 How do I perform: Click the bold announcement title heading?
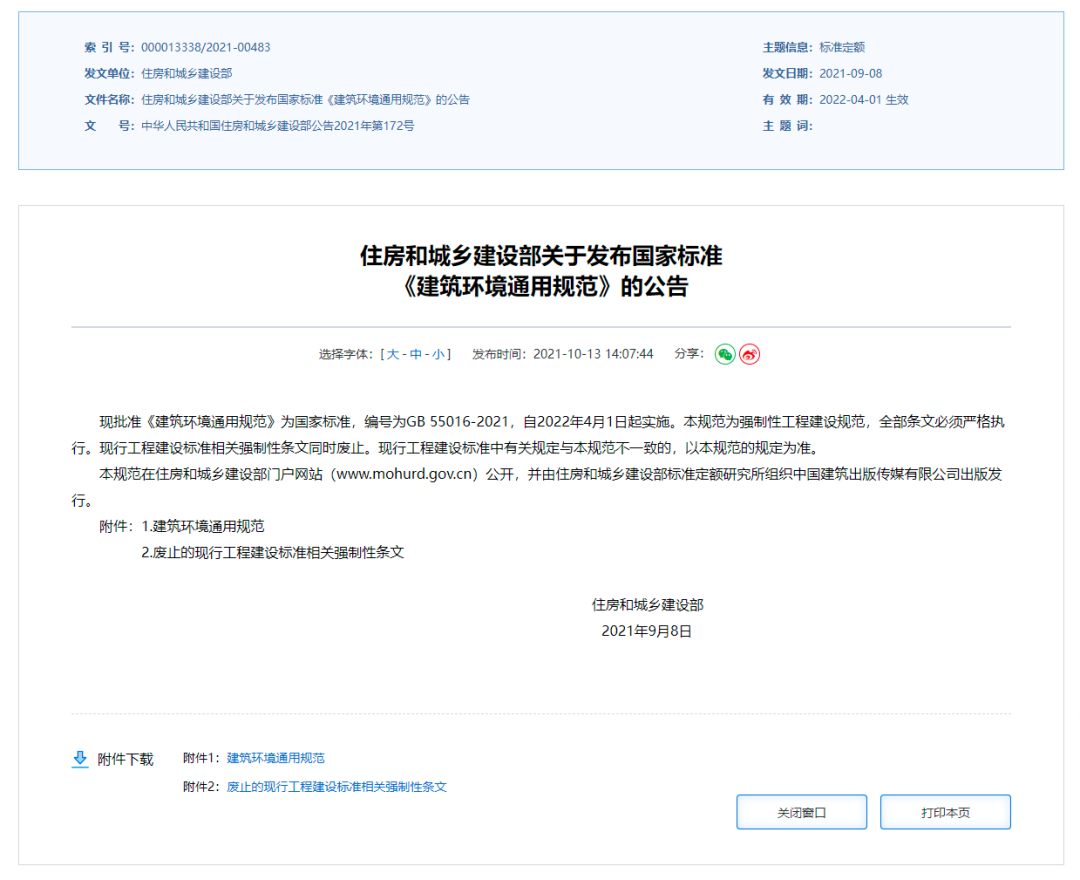540,271
